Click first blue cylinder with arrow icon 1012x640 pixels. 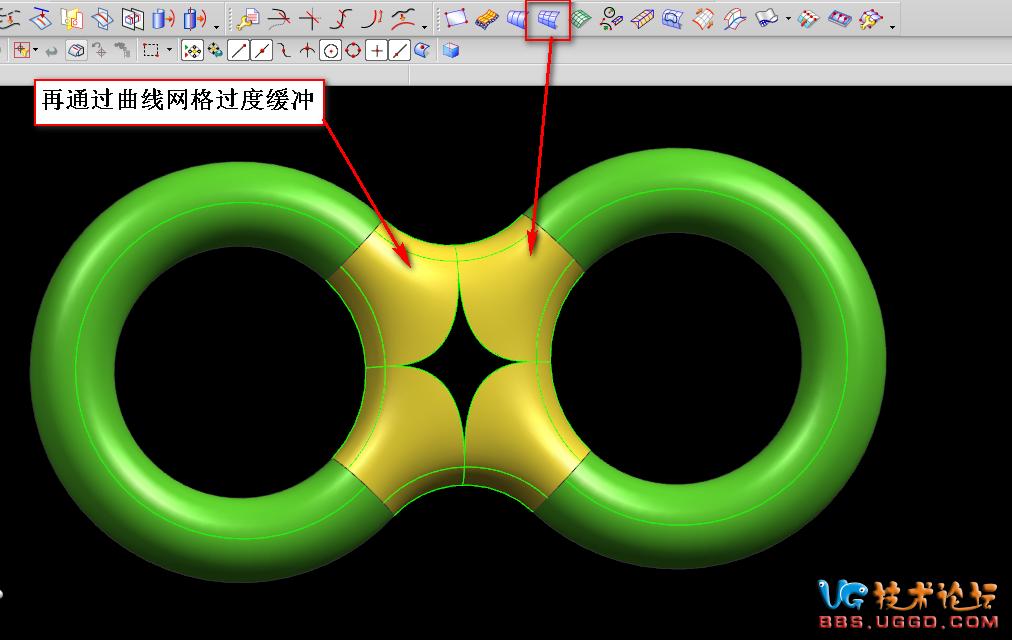pyautogui.click(x=163, y=19)
